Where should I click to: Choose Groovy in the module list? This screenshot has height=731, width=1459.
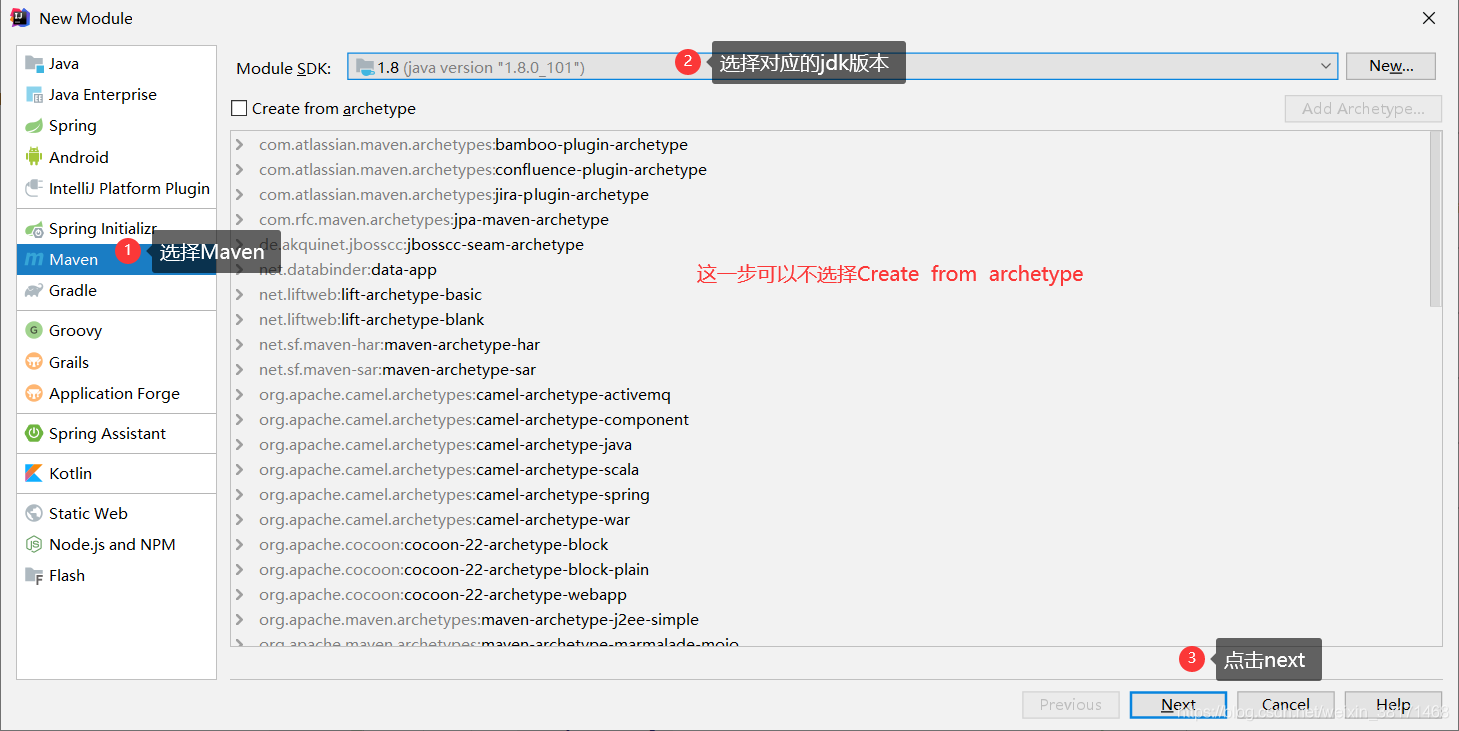(x=116, y=331)
